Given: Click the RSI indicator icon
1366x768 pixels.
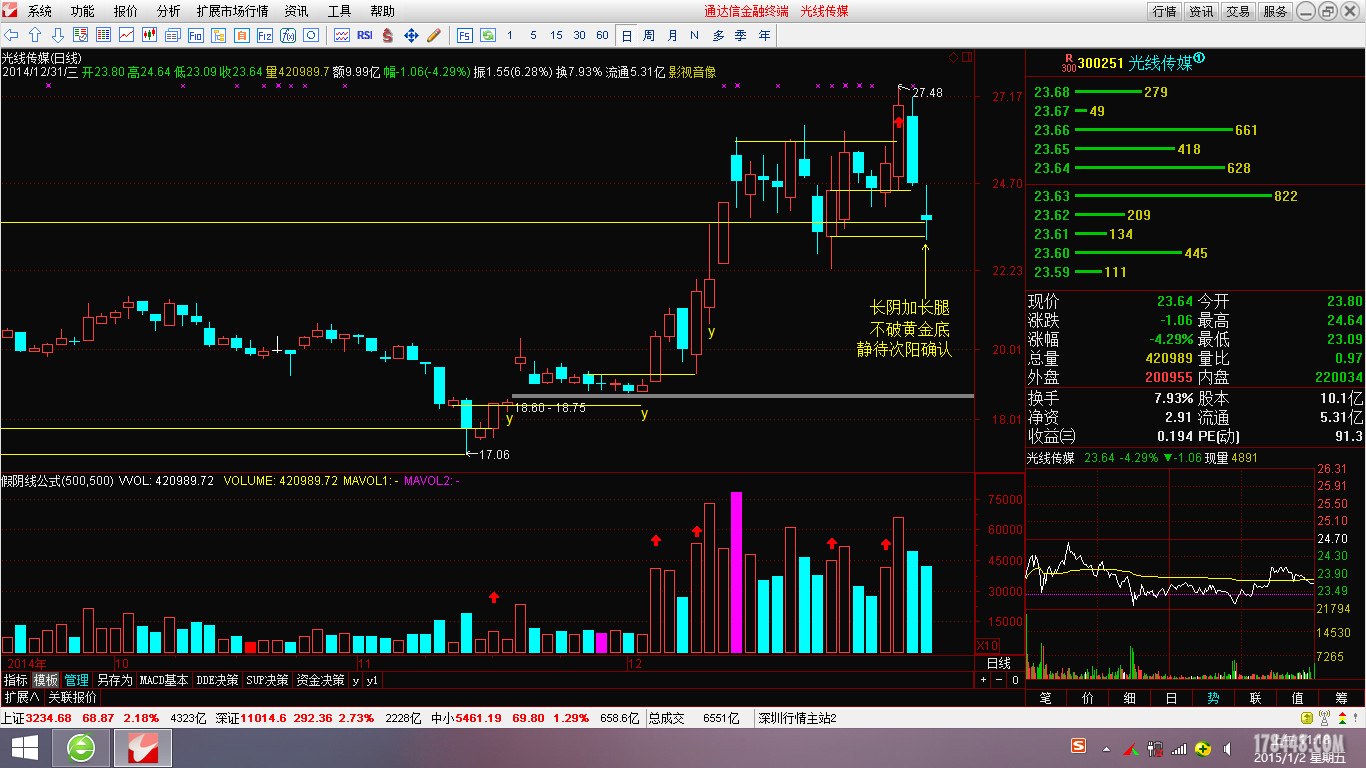Looking at the screenshot, I should coord(365,35).
